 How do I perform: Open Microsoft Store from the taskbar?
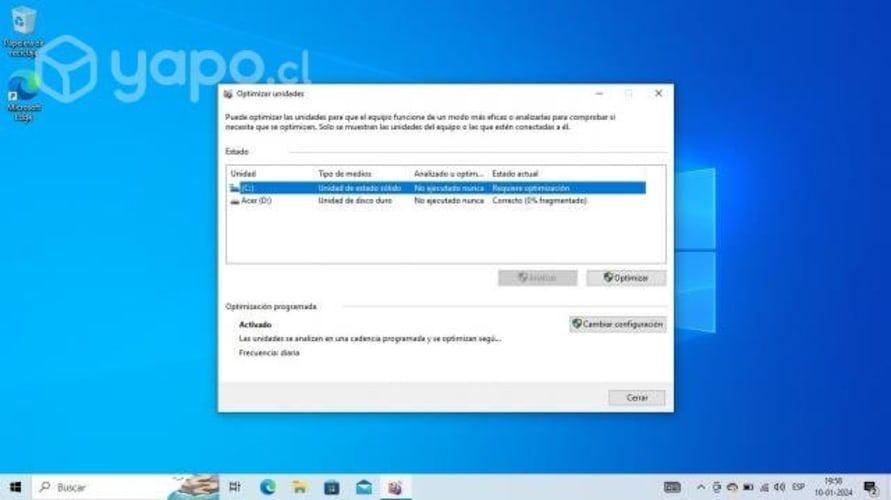coord(332,487)
